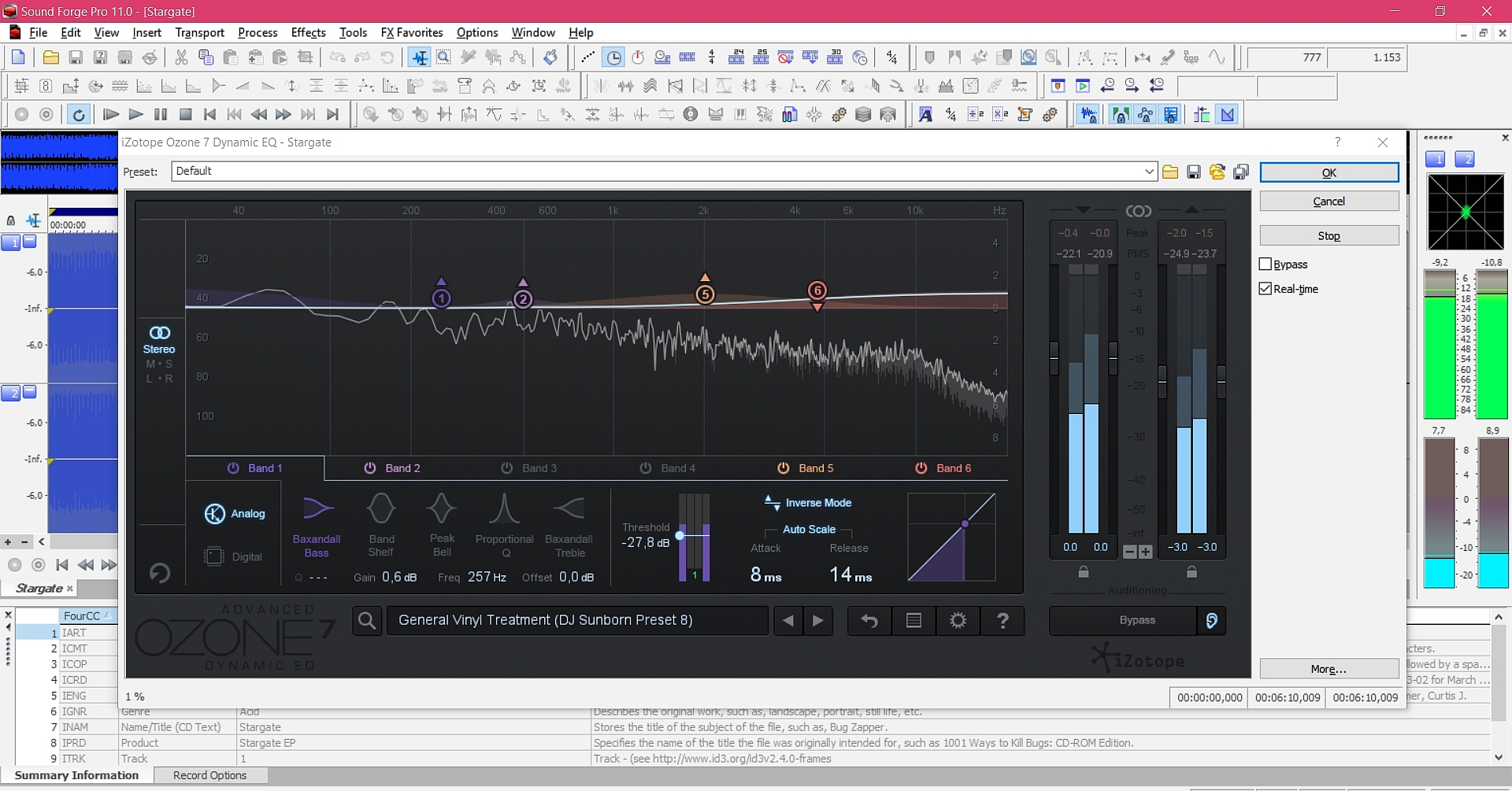Click the Play All button in the transport toolbar

point(111,115)
